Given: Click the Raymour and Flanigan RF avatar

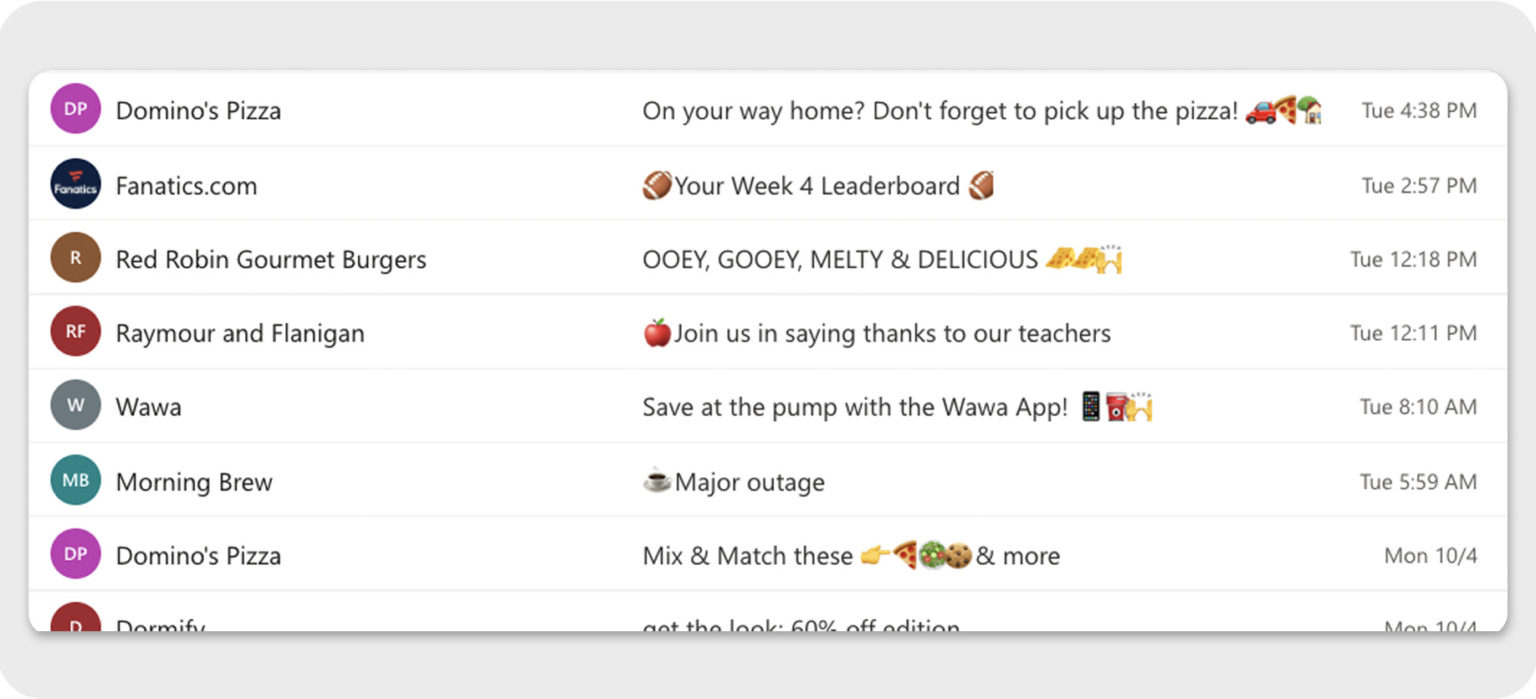Looking at the screenshot, I should [75, 332].
